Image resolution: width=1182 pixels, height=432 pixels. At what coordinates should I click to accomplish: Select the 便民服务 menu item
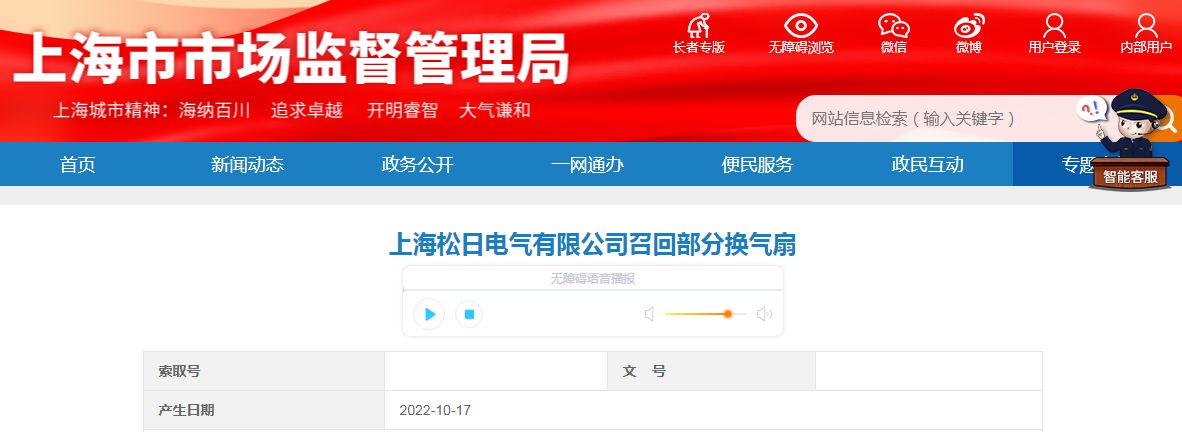[x=758, y=164]
